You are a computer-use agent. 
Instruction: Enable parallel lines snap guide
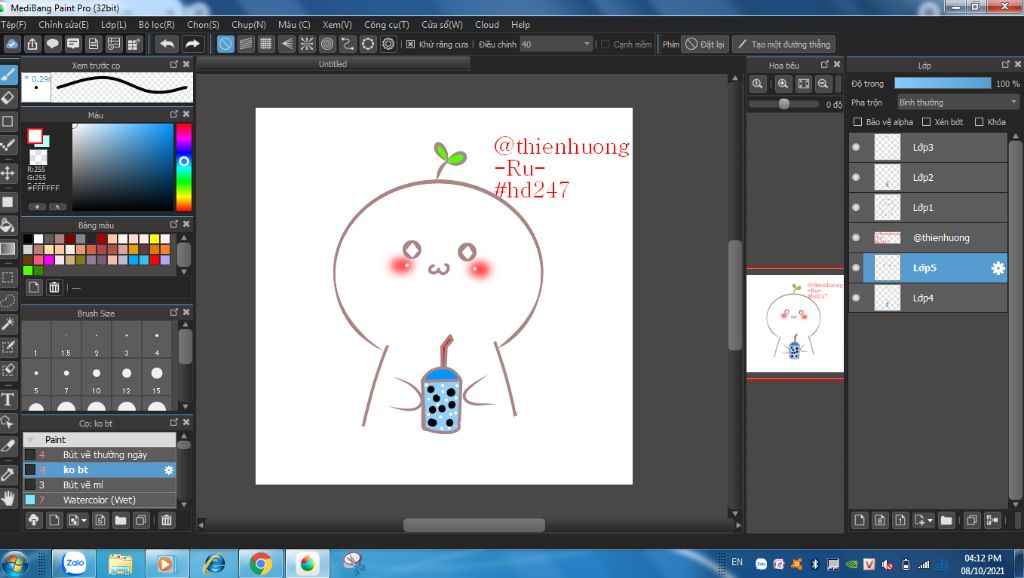(246, 44)
